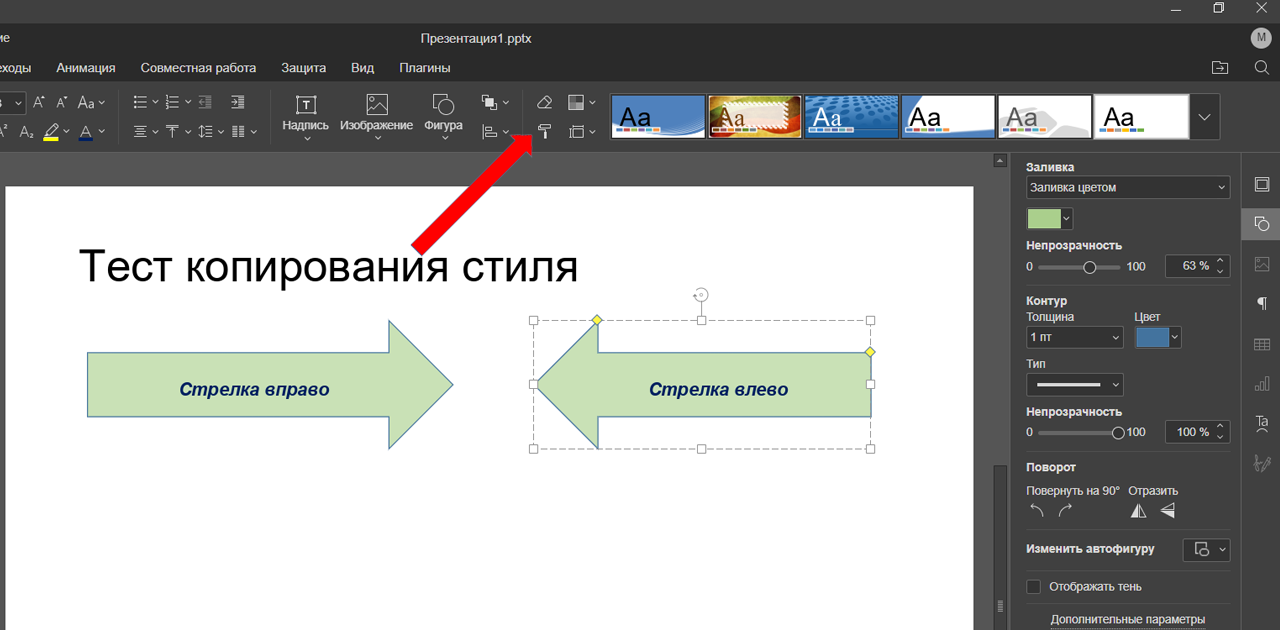
Task: Flip the shape horizontally
Action: click(1138, 511)
